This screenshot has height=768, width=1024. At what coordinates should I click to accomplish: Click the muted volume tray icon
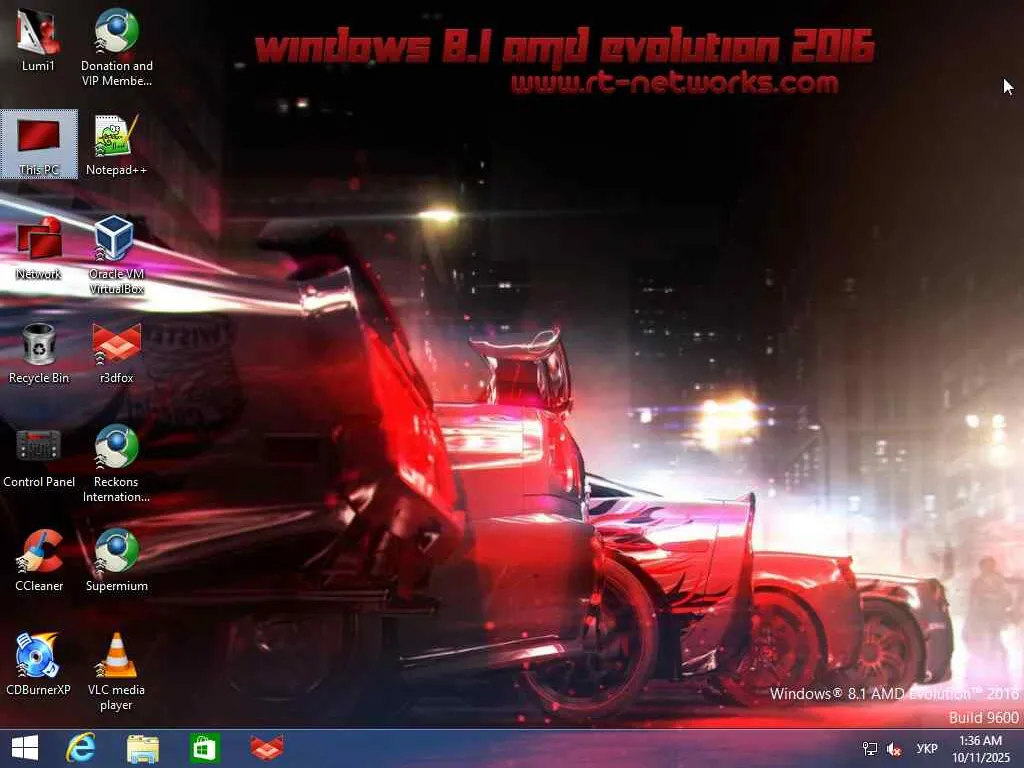[894, 749]
